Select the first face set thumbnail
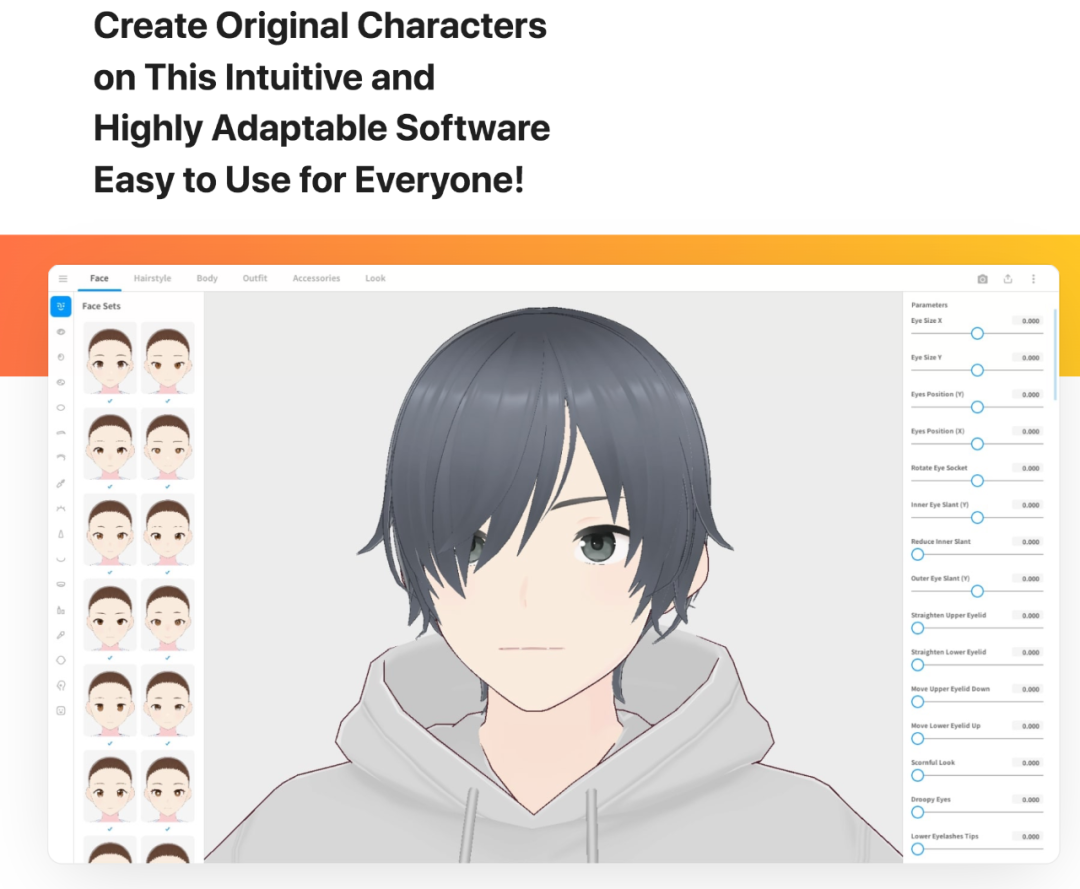 [110, 358]
